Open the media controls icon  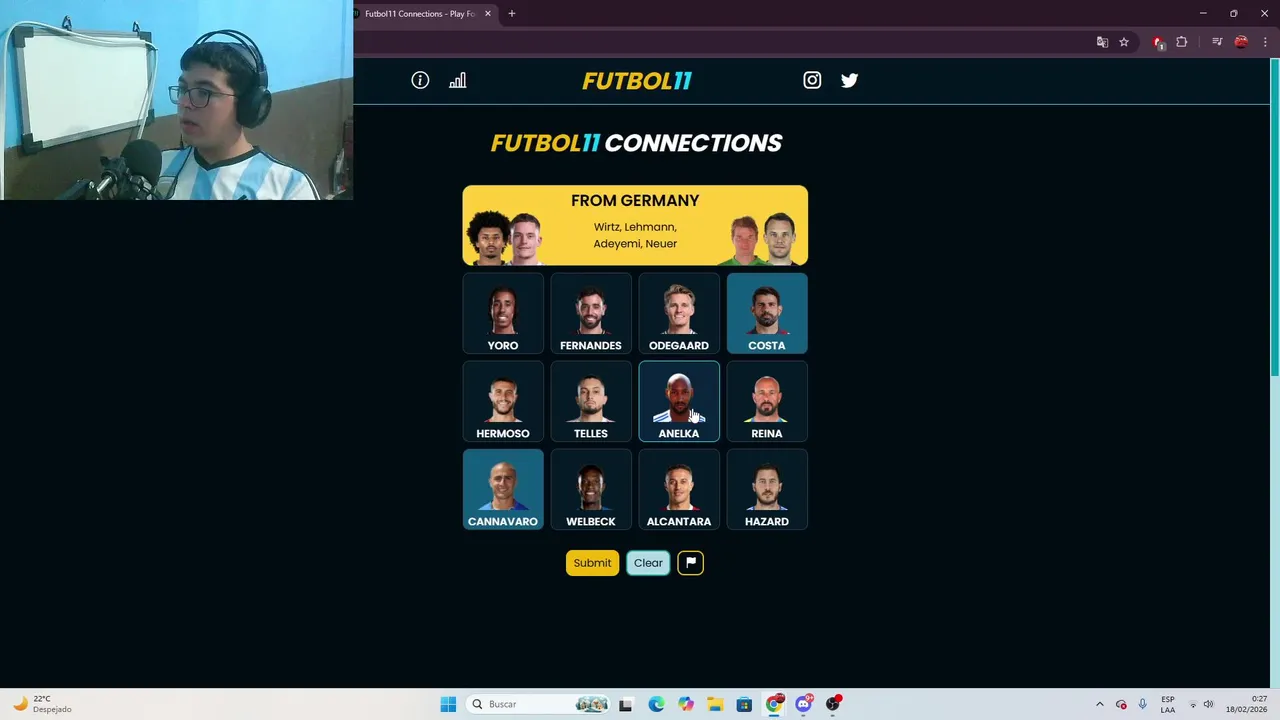click(x=1217, y=42)
